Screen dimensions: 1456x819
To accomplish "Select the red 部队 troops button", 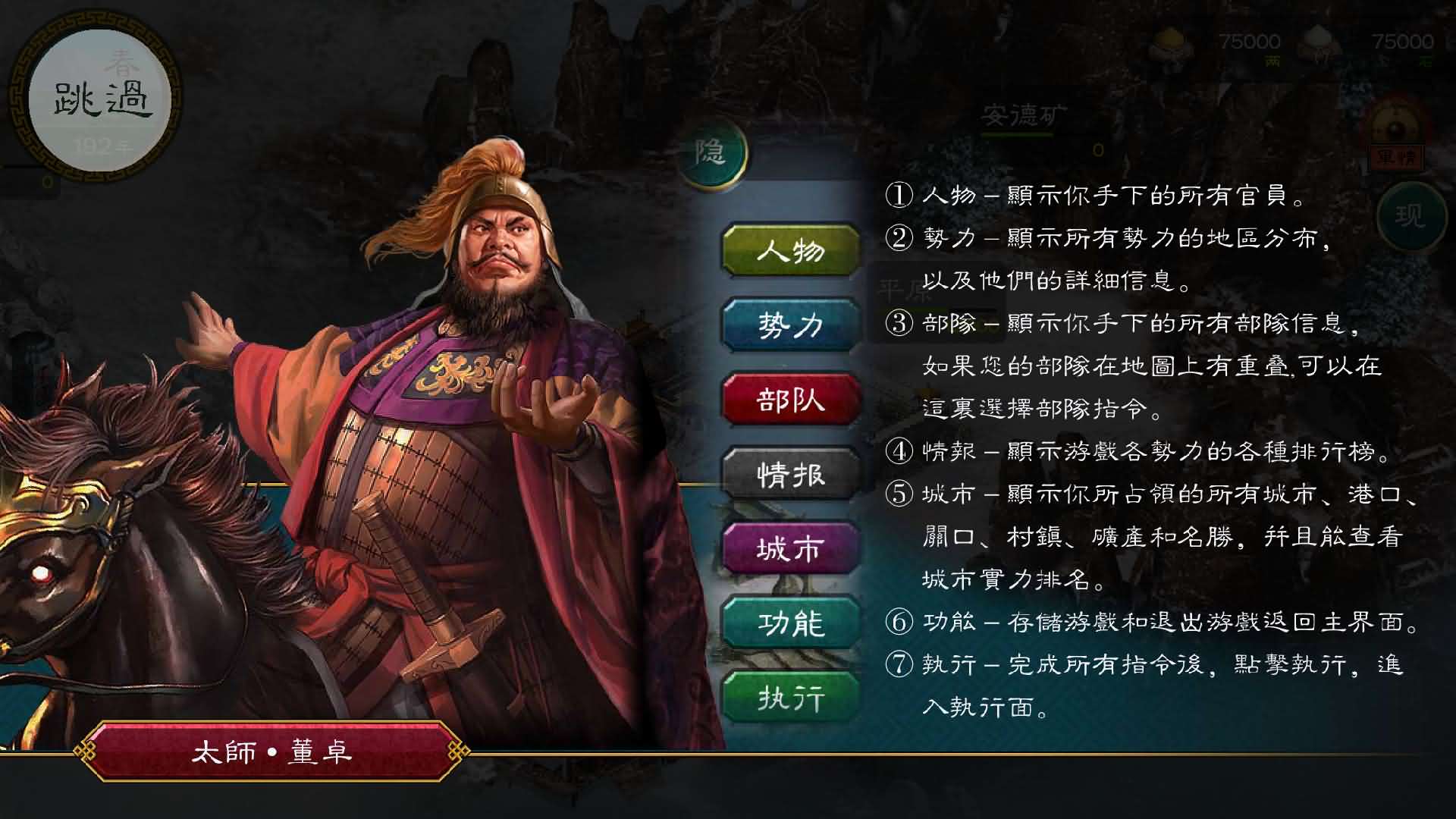I will point(790,399).
